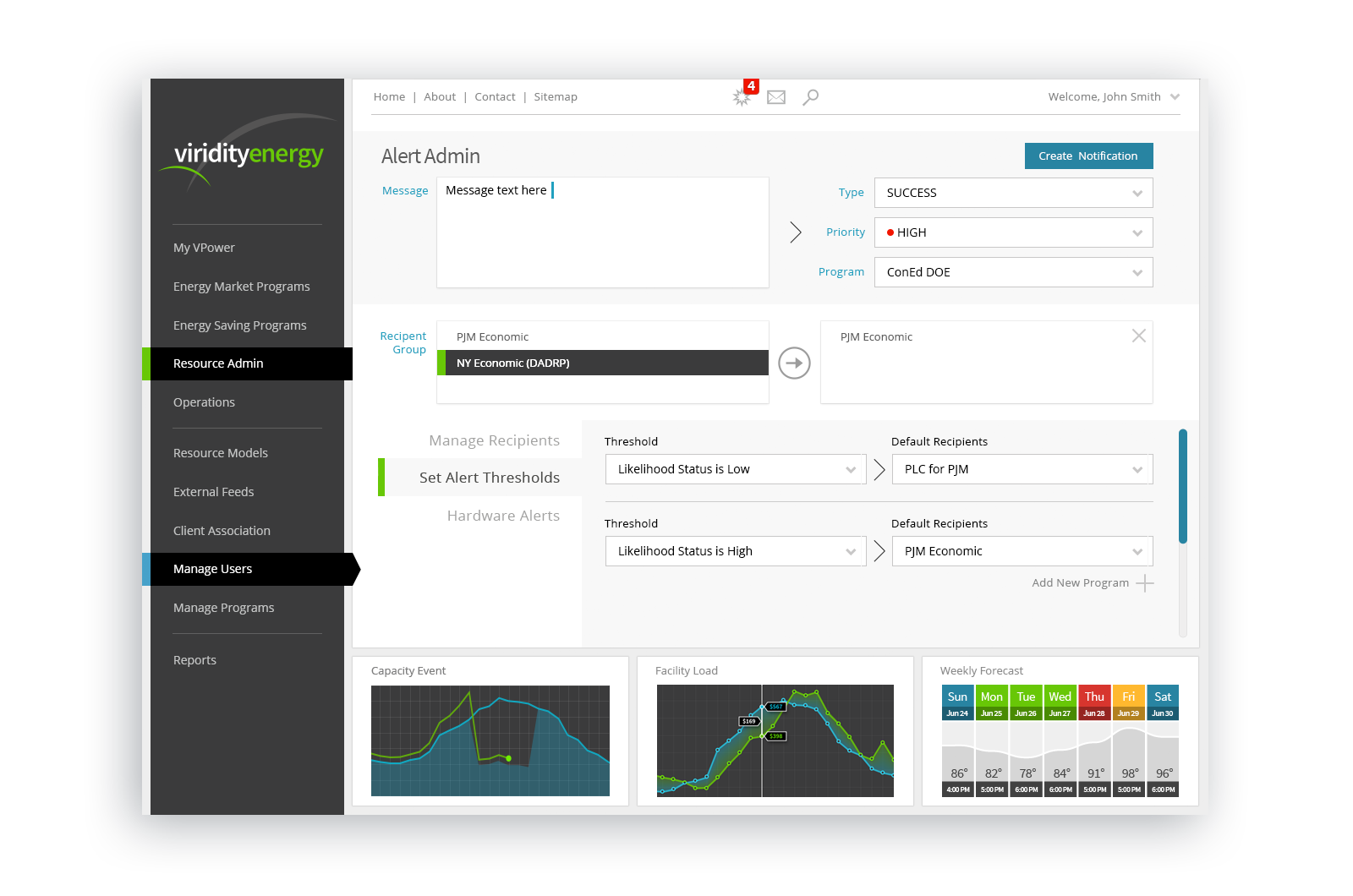Open the Facility Load chart
Viewport: 1353px width, 896px height.
click(x=775, y=740)
